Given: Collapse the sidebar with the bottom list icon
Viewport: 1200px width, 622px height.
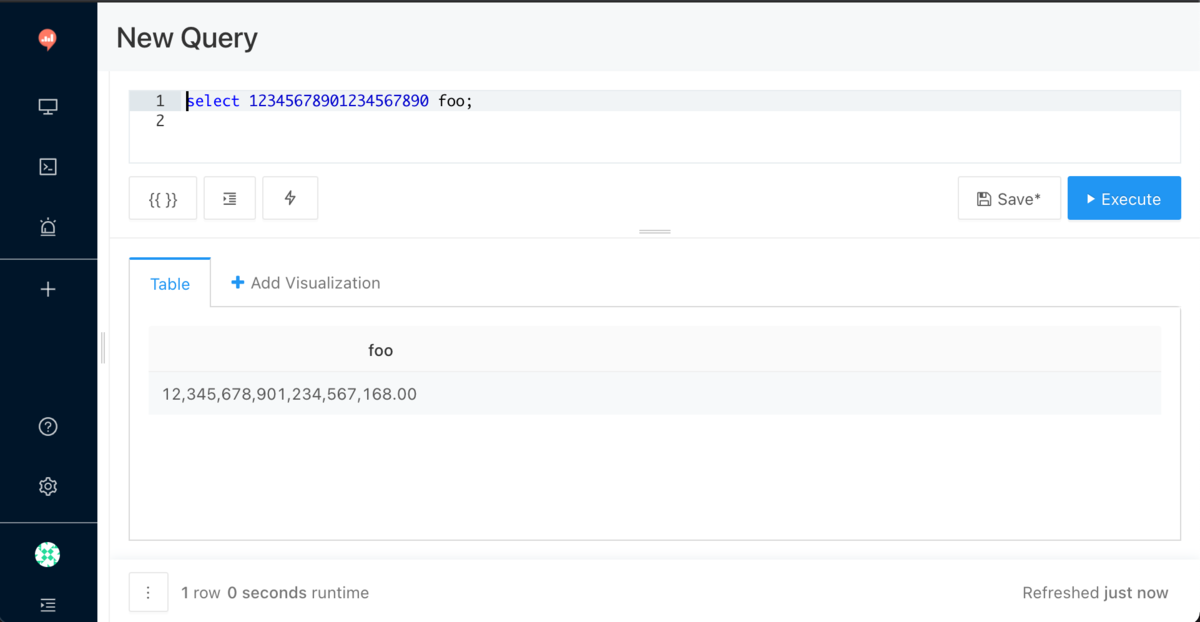Looking at the screenshot, I should [x=47, y=605].
